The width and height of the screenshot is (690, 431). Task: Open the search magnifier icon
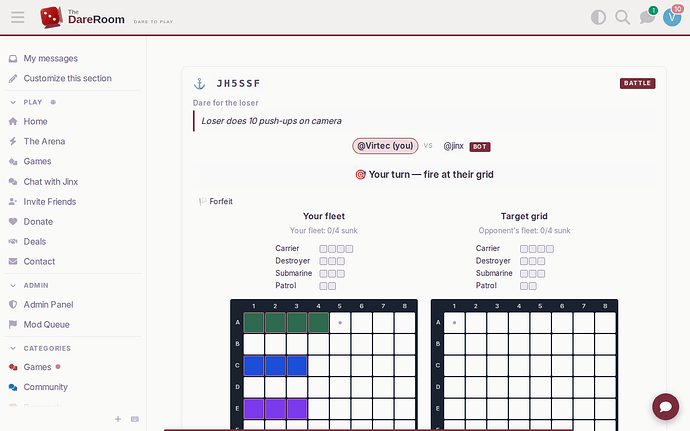coord(622,17)
